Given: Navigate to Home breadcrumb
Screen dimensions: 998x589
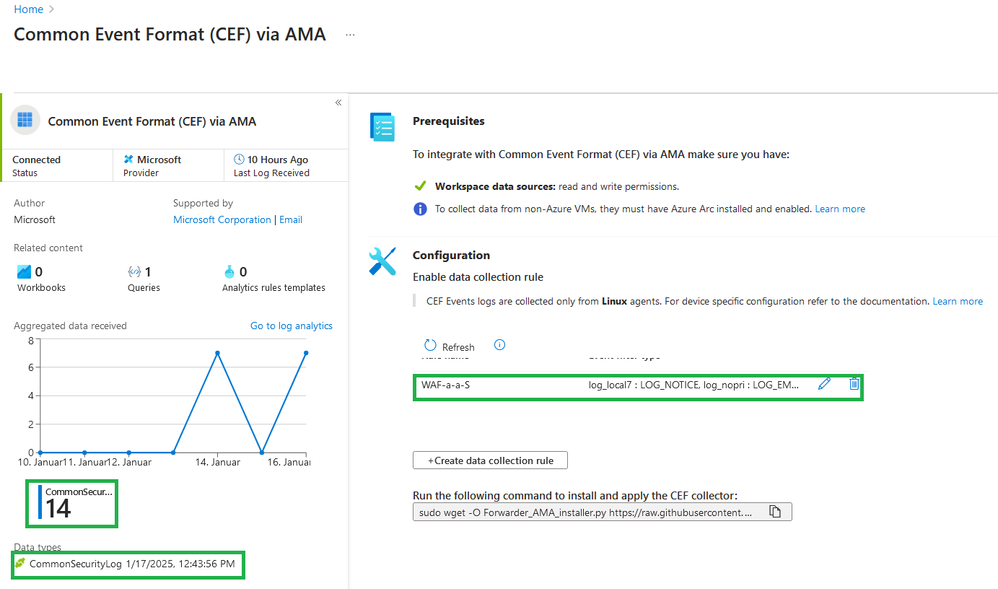Looking at the screenshot, I should 28,9.
